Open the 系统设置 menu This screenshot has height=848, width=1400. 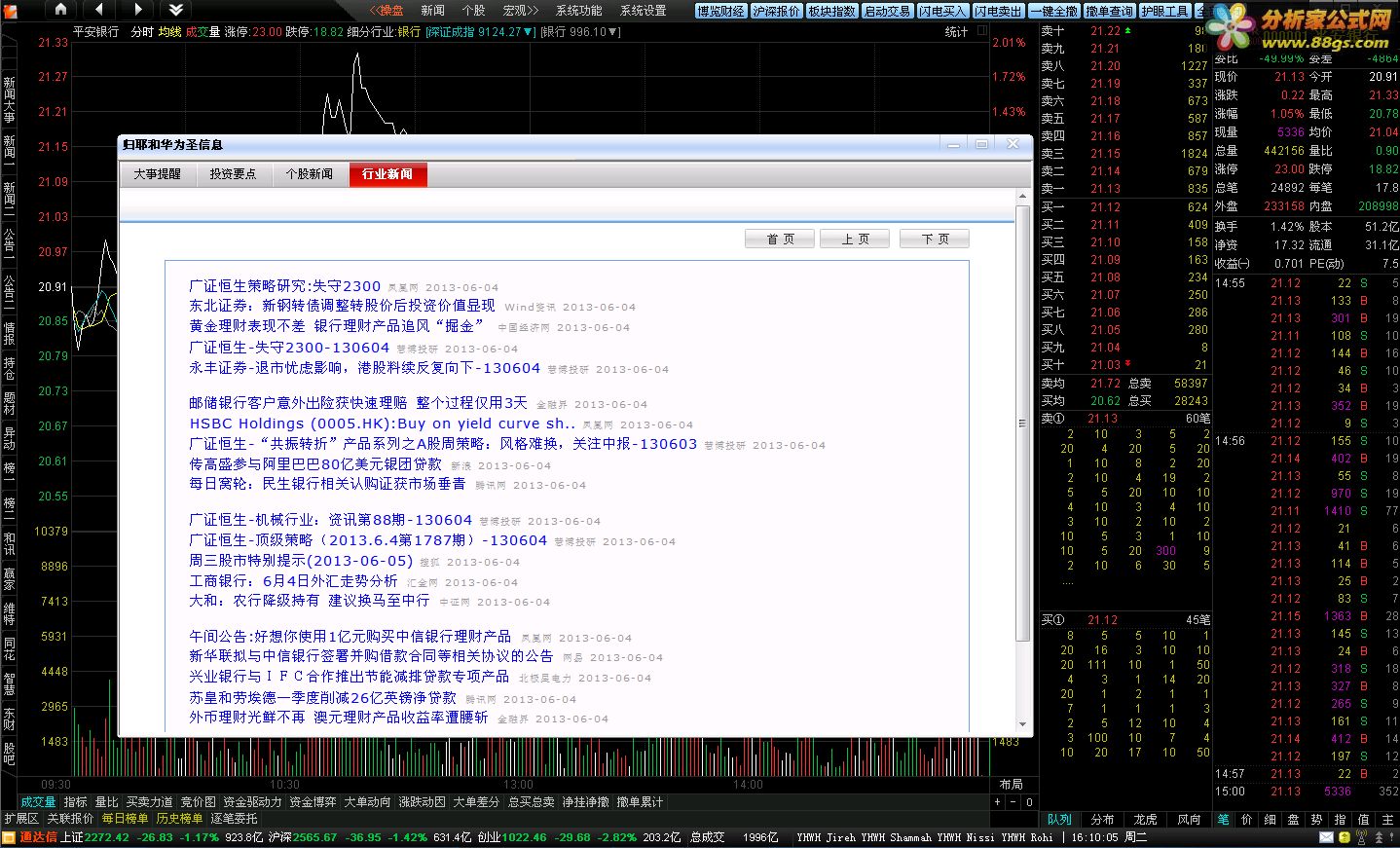[643, 11]
